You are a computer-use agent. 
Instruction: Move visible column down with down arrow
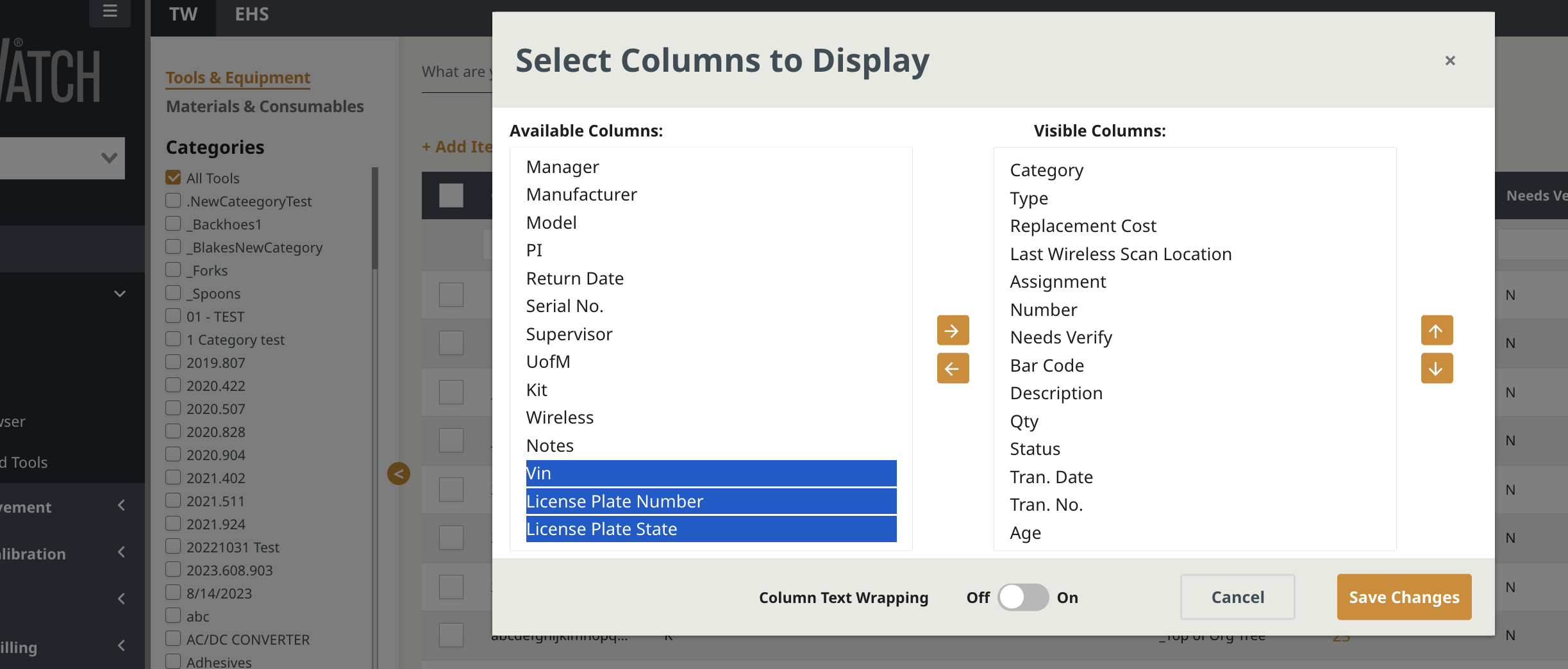click(1437, 368)
